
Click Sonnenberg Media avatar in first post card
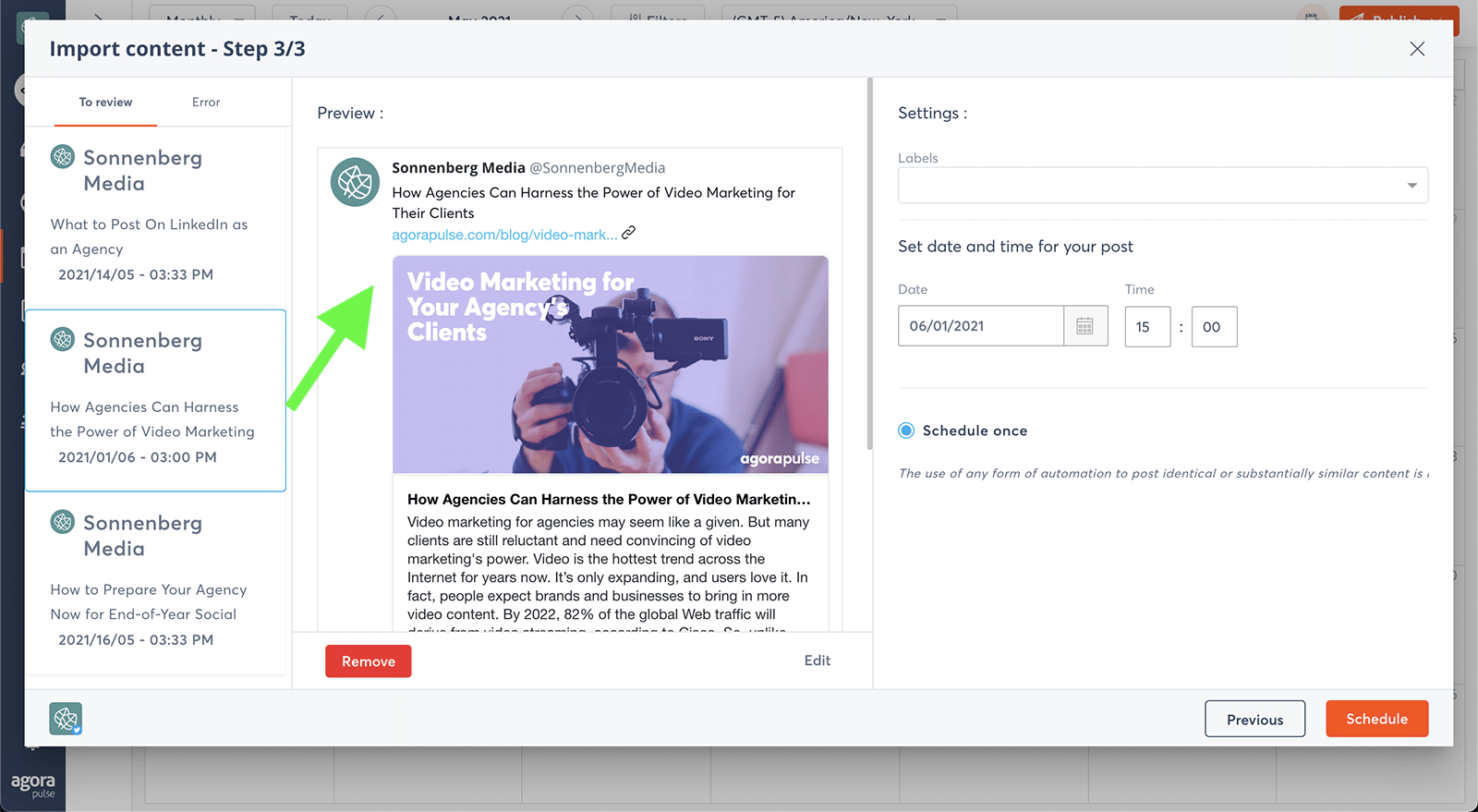pos(63,156)
